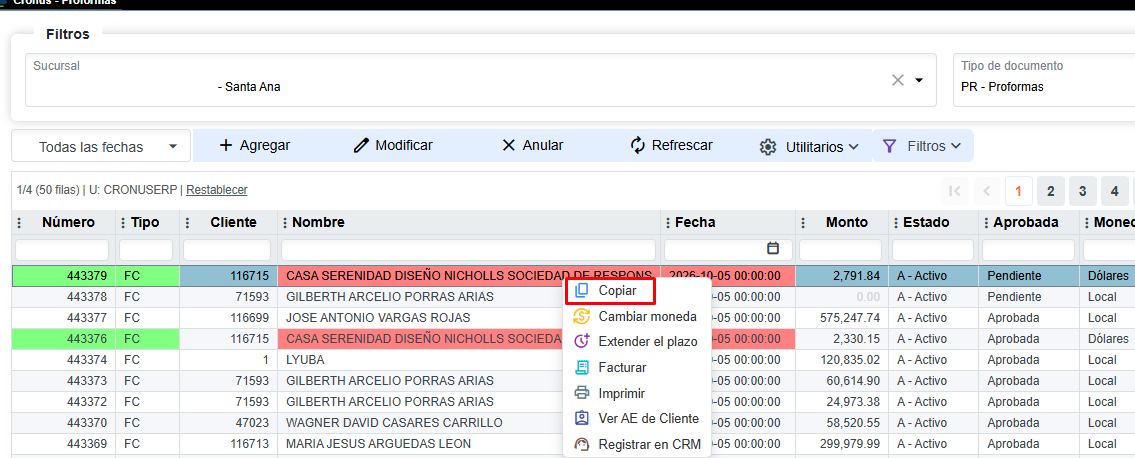Go to page 2 of the grid
Image resolution: width=1135 pixels, height=458 pixels.
click(x=1050, y=191)
